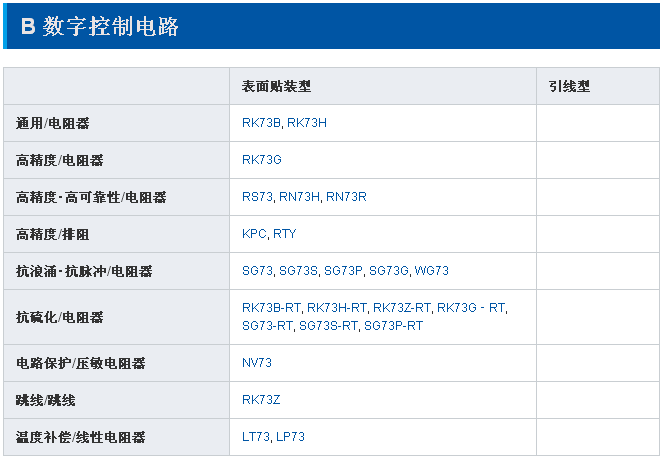664x461 pixels.
Task: Click the SG73S product link
Action: pyautogui.click(x=298, y=271)
